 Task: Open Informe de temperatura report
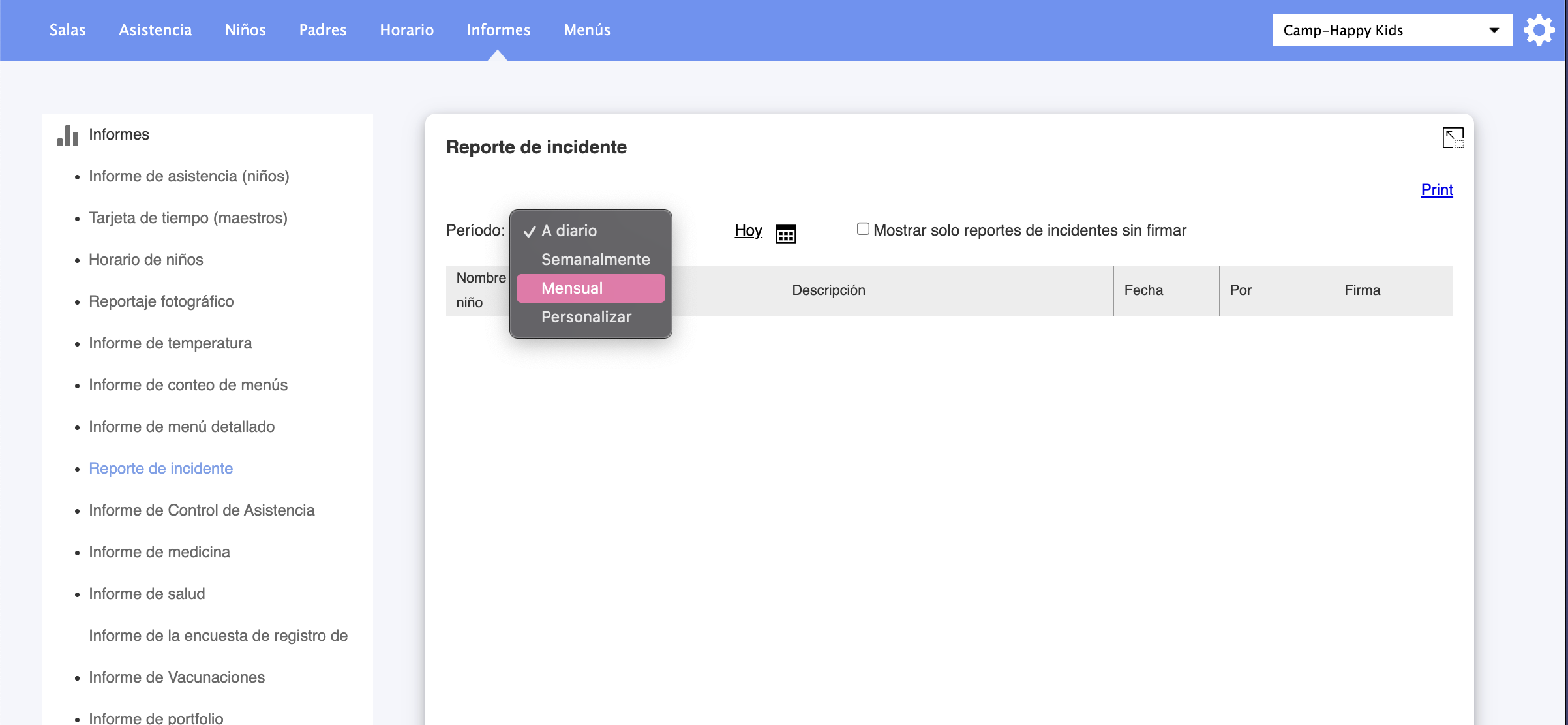click(170, 343)
